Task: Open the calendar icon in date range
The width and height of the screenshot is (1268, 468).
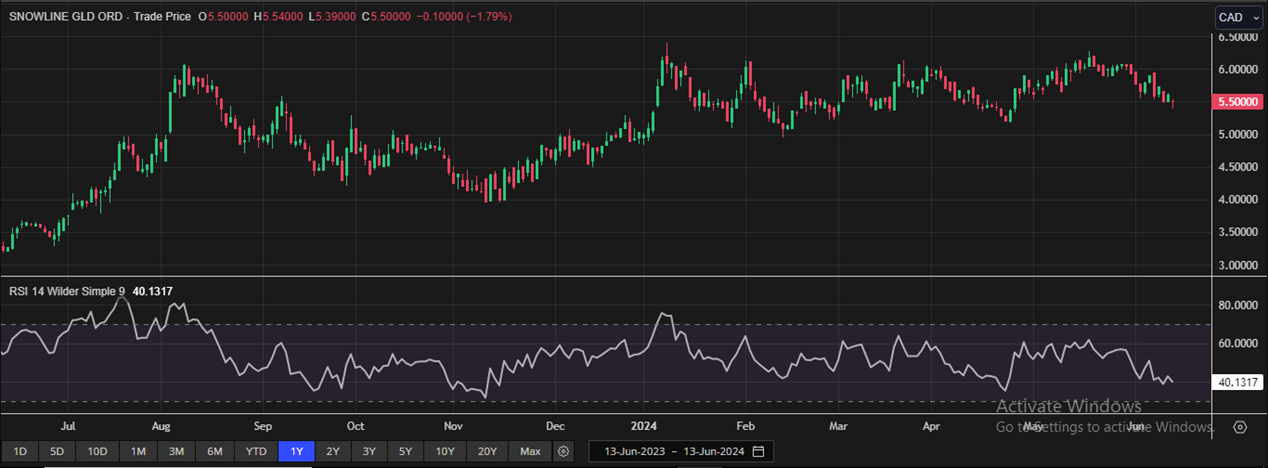Action: (x=759, y=451)
